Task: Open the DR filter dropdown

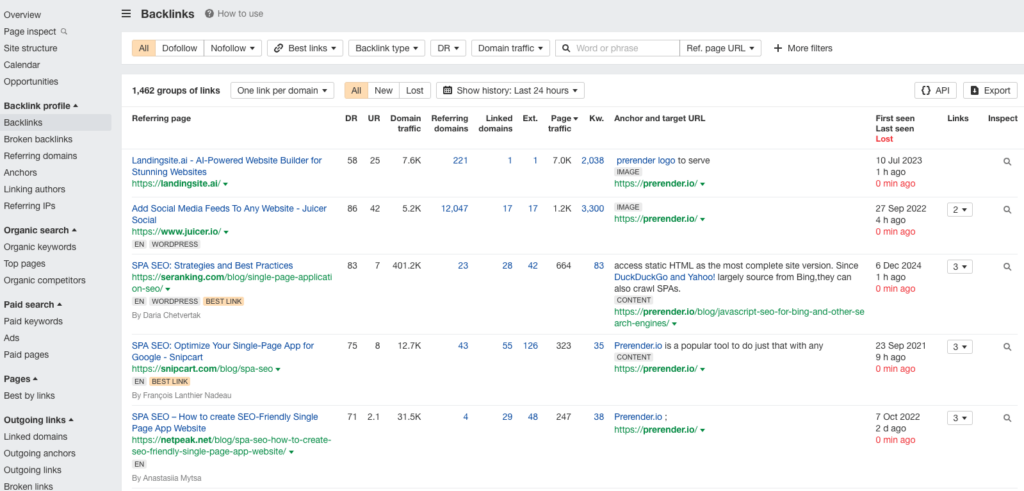Action: pos(448,48)
